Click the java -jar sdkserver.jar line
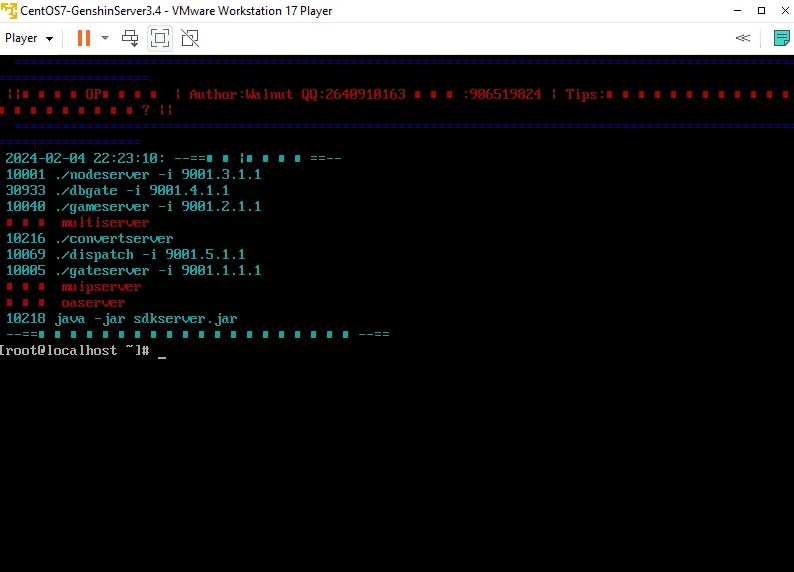 point(122,319)
